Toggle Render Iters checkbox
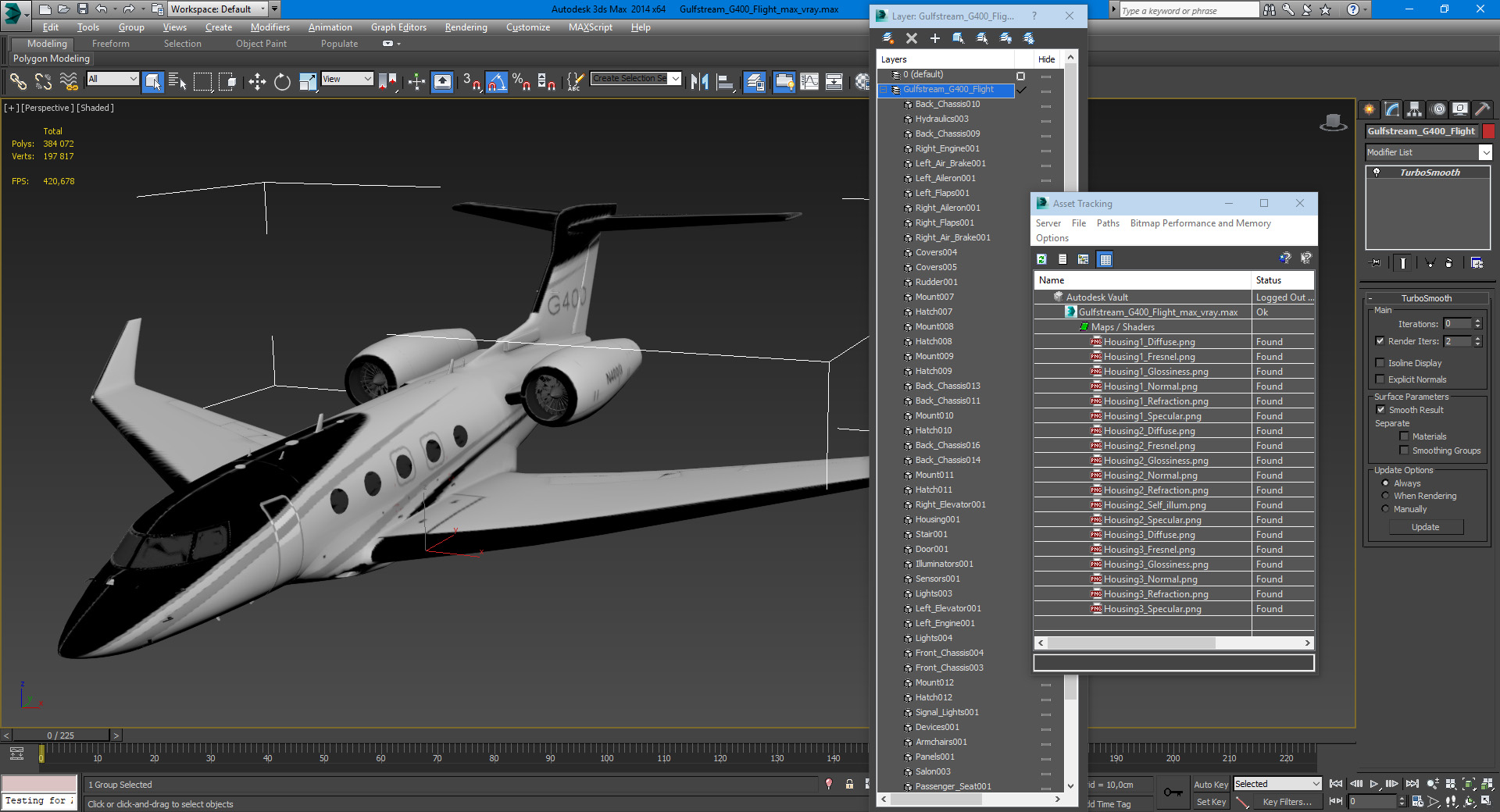1500x812 pixels. point(1380,341)
